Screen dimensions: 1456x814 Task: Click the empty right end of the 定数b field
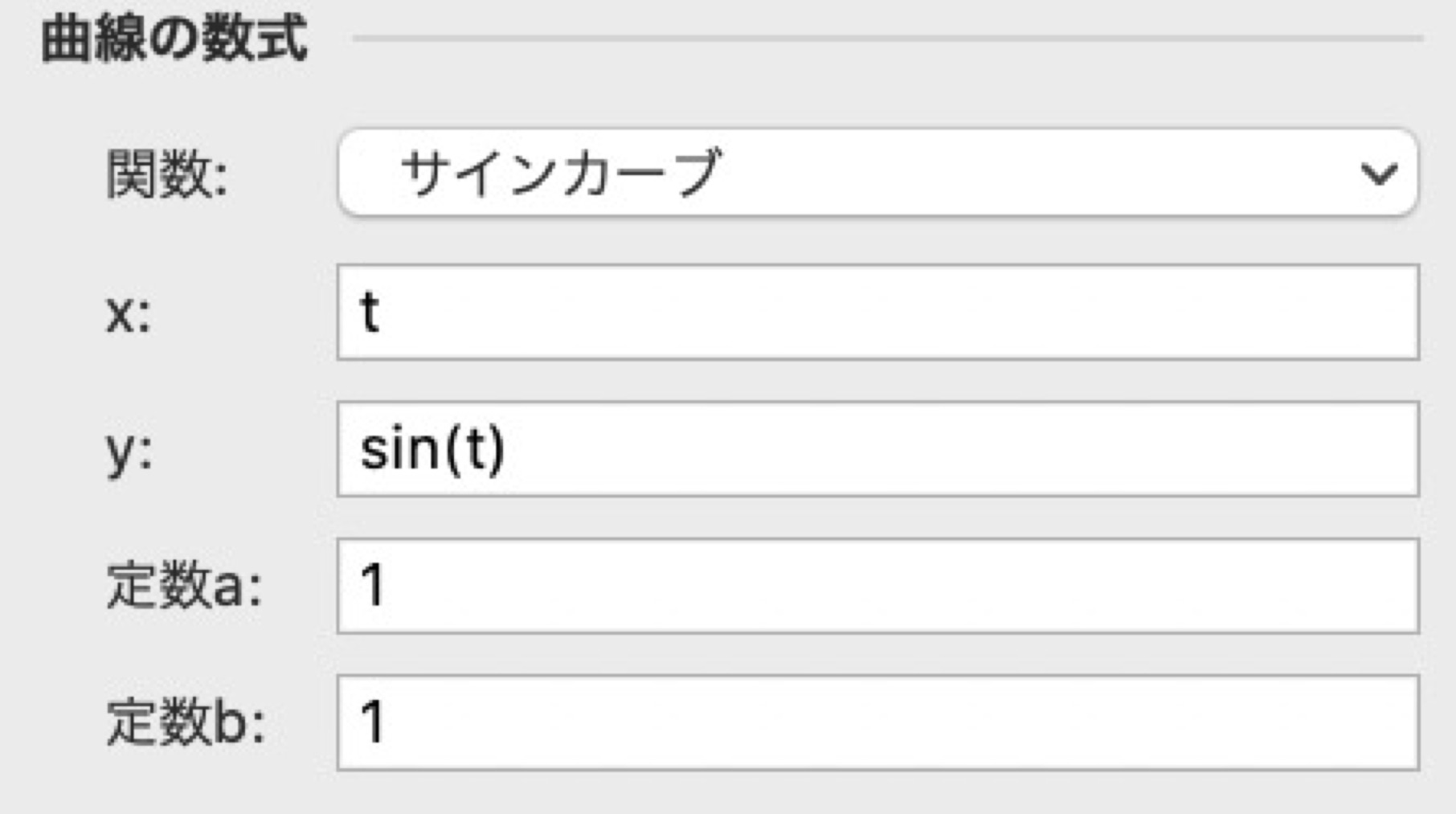[x=1326, y=722]
